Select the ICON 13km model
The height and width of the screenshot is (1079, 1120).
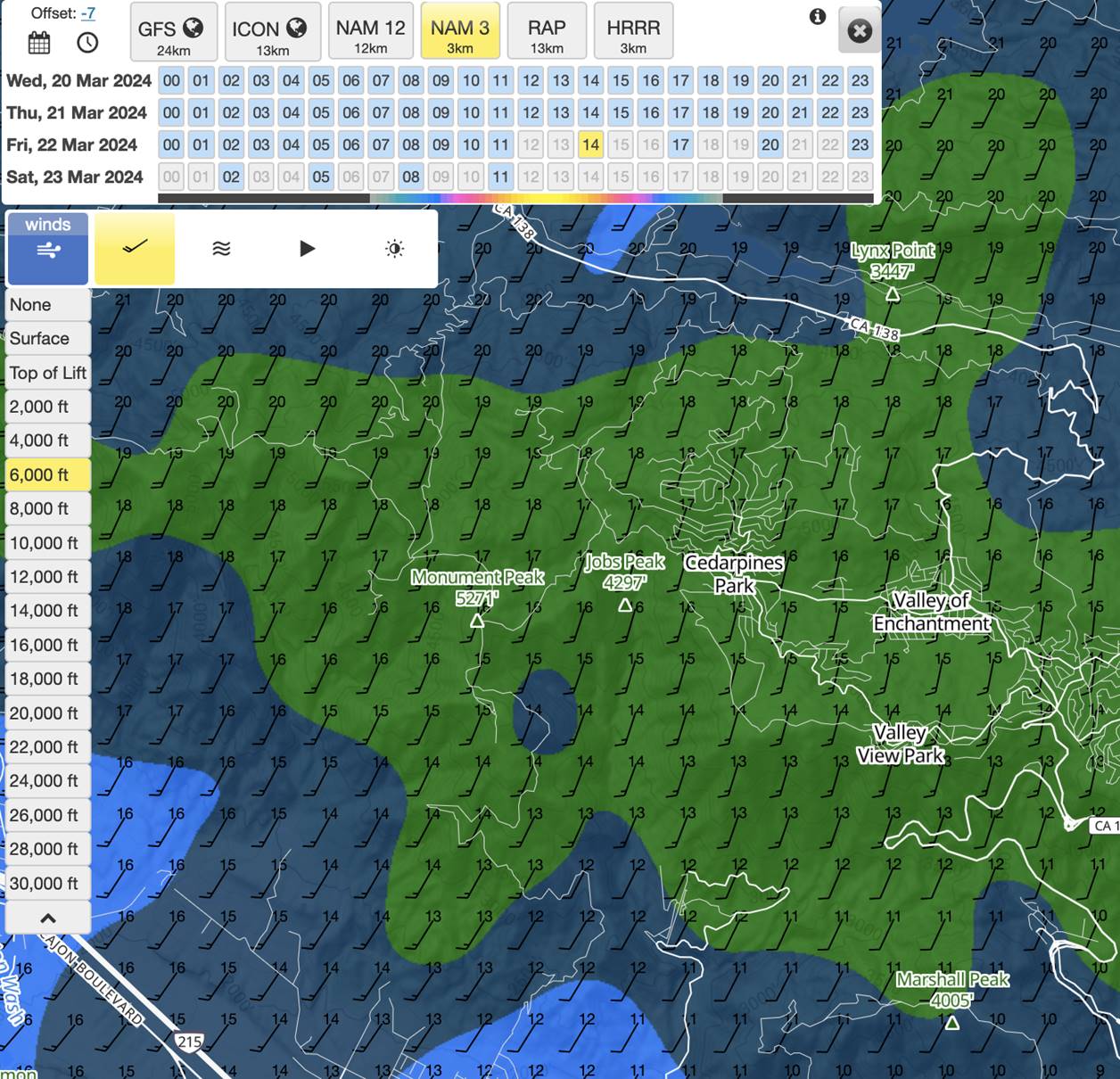[272, 35]
